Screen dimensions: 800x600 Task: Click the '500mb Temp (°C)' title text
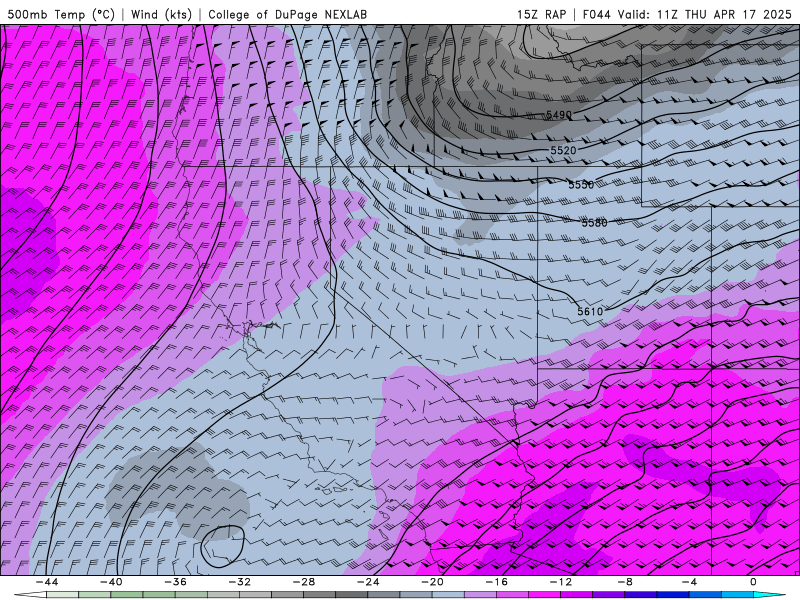tap(61, 15)
